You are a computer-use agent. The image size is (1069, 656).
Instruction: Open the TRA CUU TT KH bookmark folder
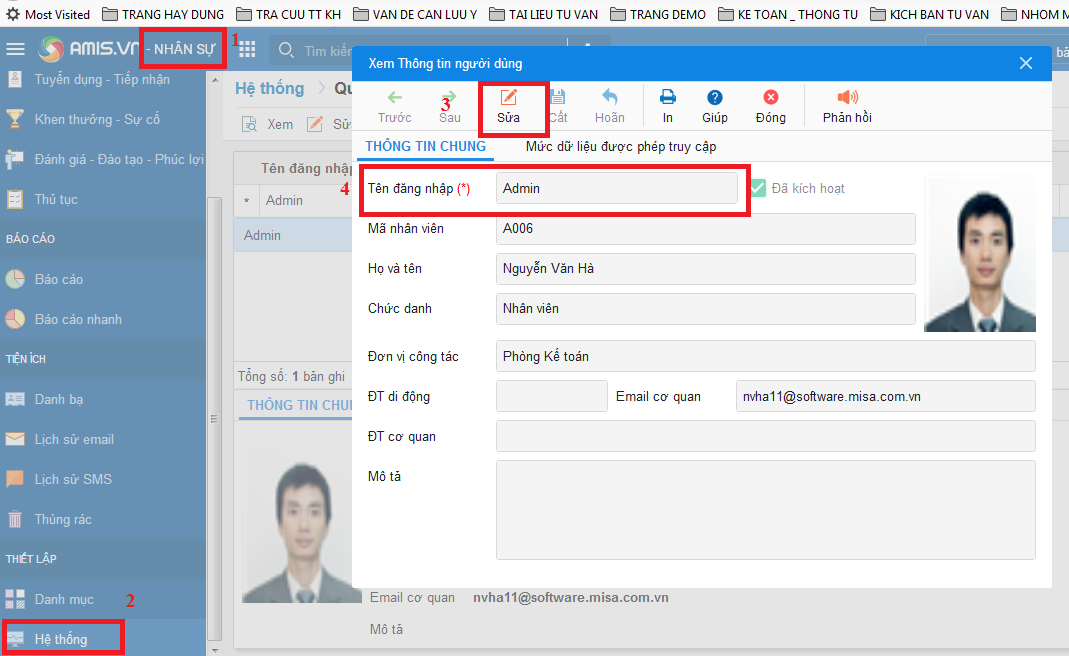pos(288,14)
